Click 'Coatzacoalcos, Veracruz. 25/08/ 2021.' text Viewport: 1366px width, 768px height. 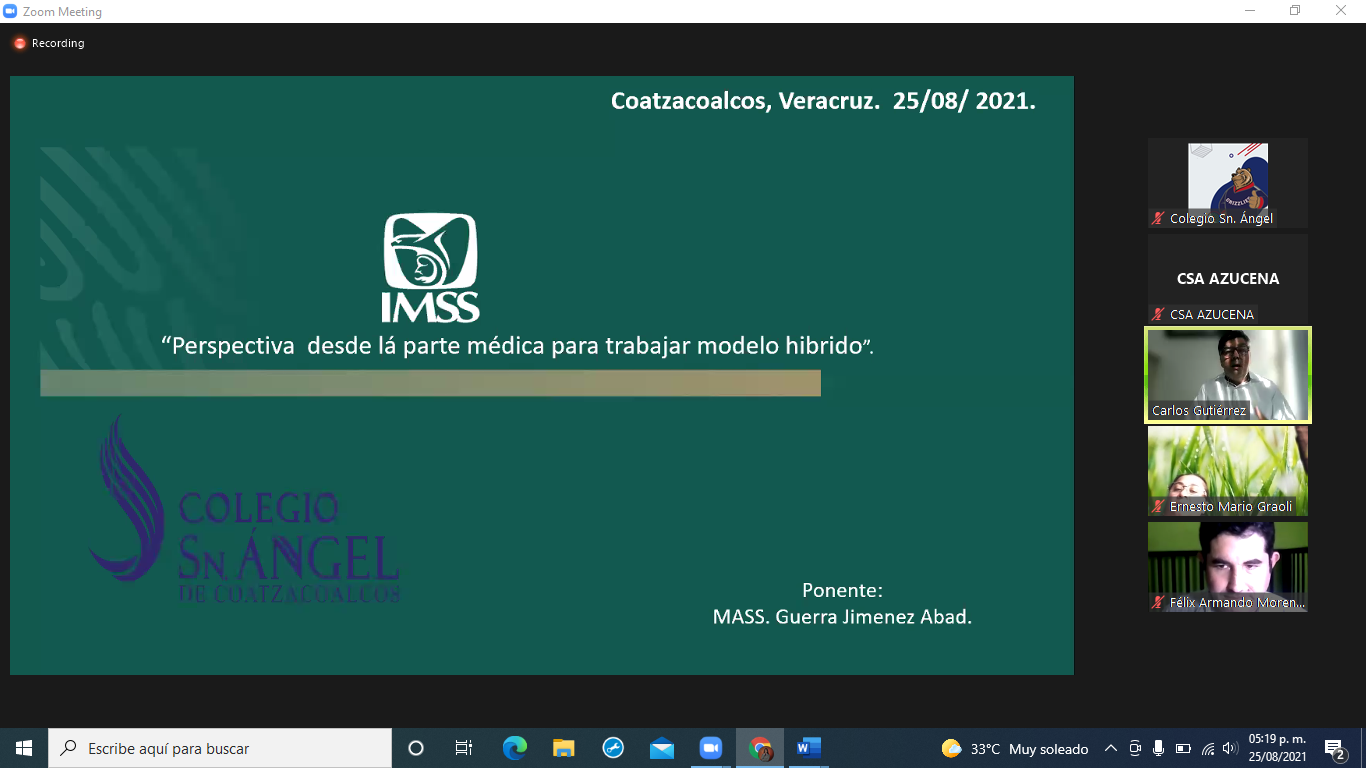pyautogui.click(x=823, y=101)
